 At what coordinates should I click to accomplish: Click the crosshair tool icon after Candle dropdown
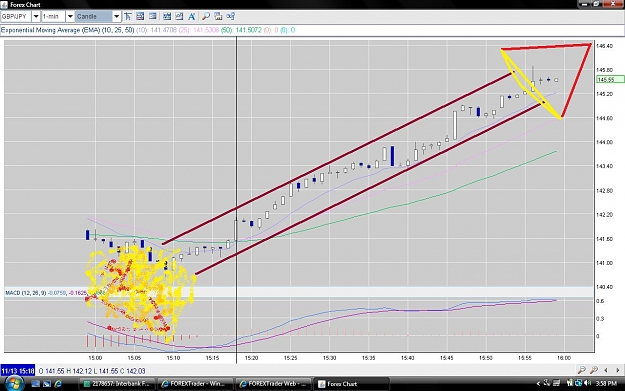tap(128, 16)
